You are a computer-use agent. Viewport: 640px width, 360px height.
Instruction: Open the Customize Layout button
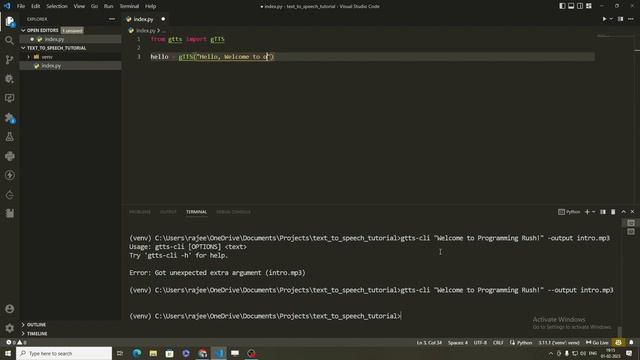(x=589, y=6)
